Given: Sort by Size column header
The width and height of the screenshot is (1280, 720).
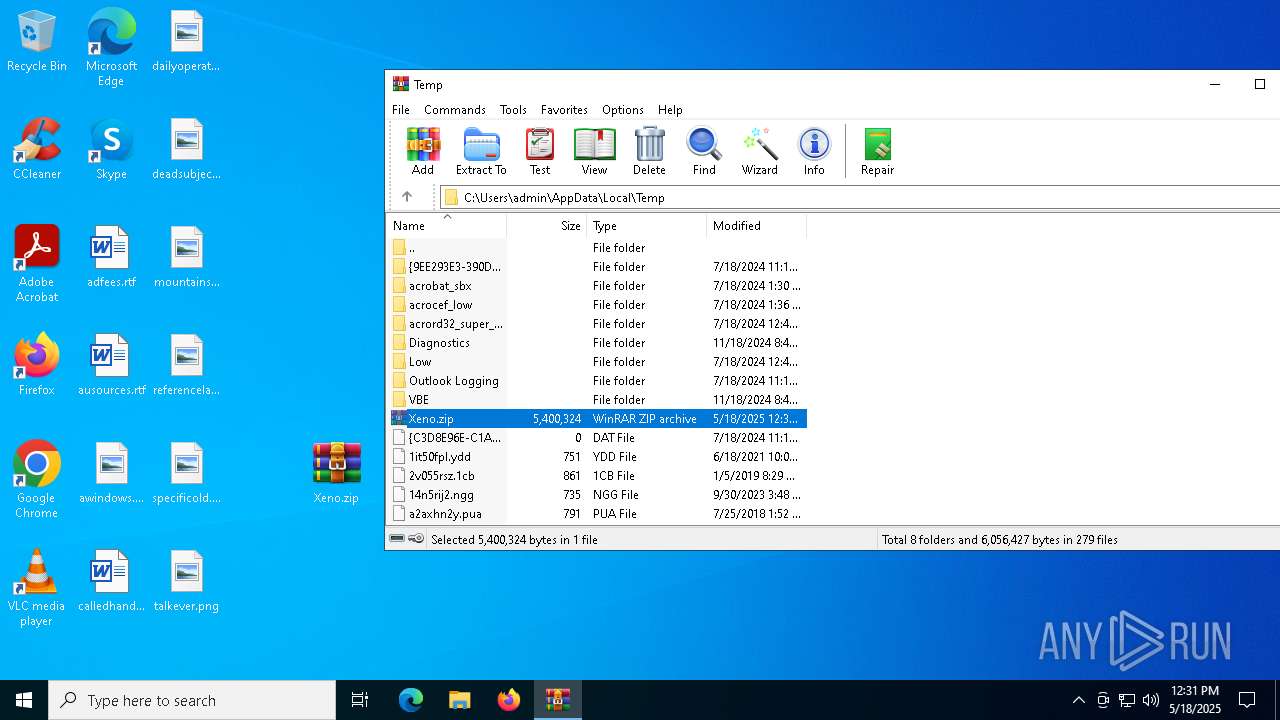Looking at the screenshot, I should click(x=546, y=226).
